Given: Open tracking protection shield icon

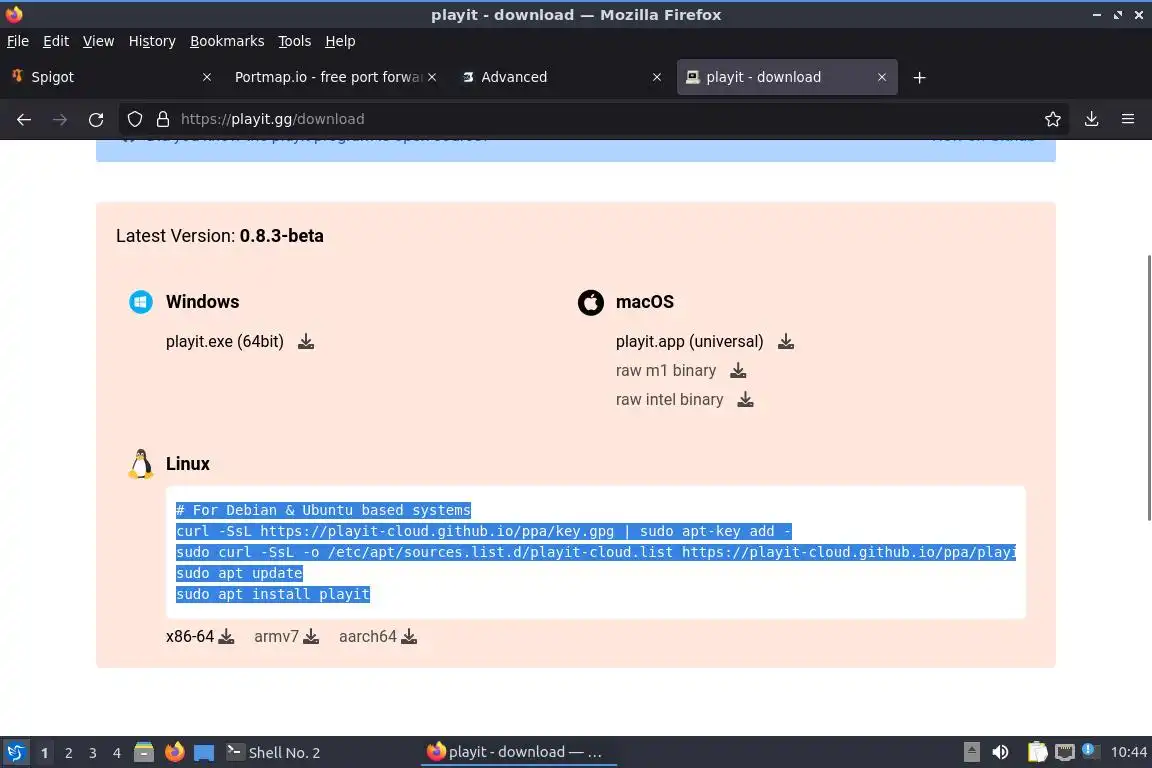Looking at the screenshot, I should click(x=134, y=119).
